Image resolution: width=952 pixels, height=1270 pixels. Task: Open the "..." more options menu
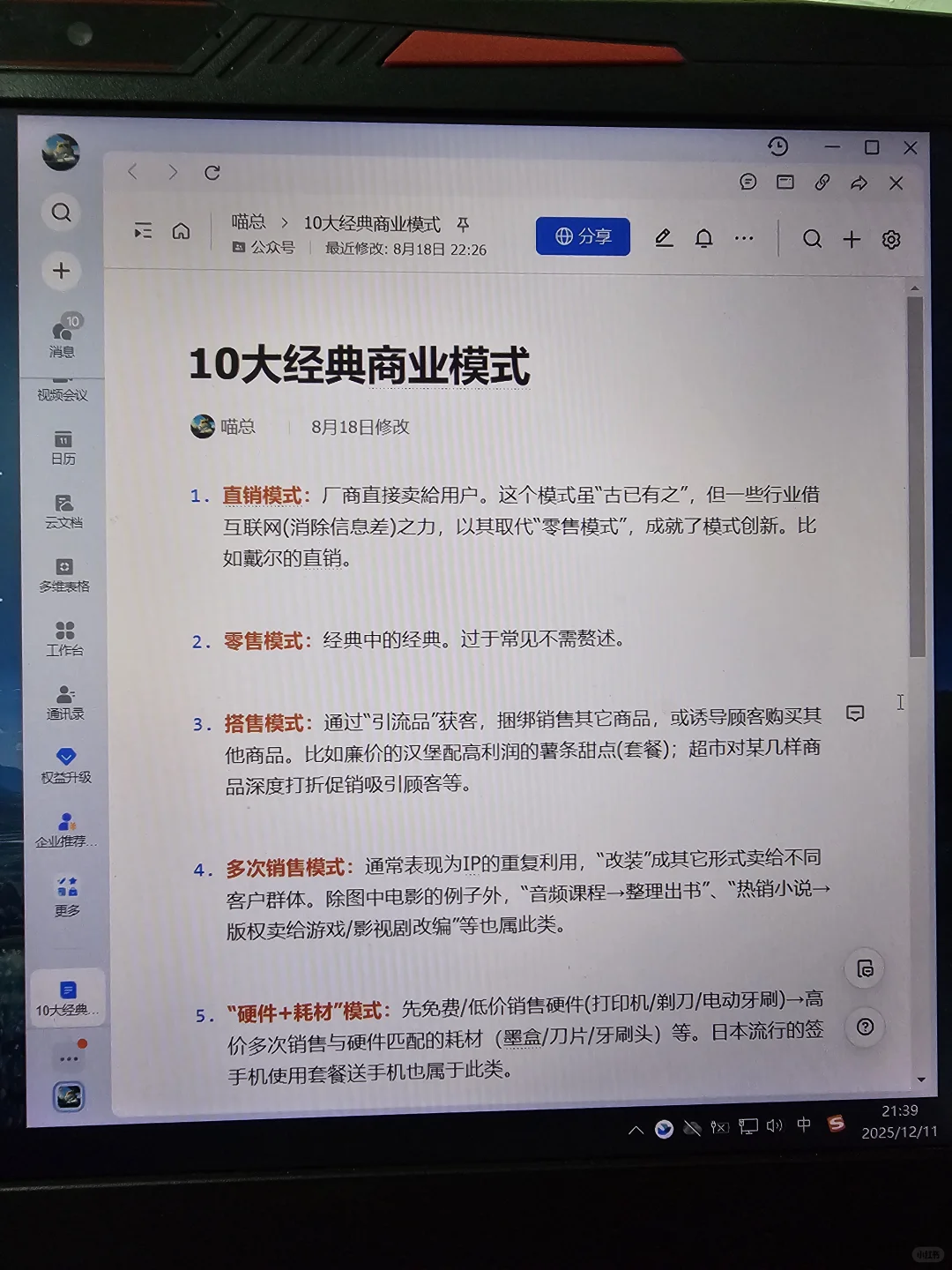(x=745, y=237)
